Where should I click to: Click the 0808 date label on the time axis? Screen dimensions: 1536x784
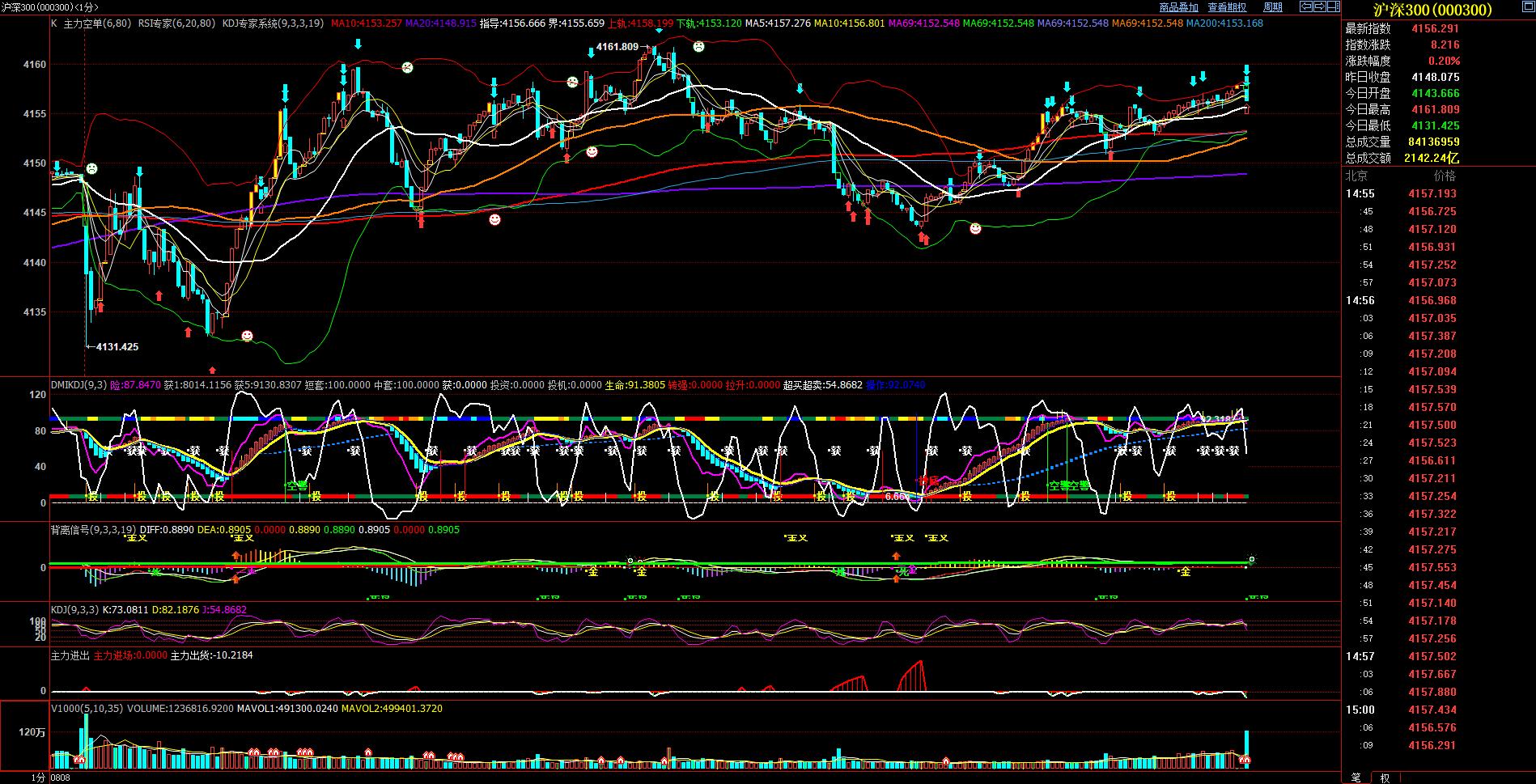[61, 778]
